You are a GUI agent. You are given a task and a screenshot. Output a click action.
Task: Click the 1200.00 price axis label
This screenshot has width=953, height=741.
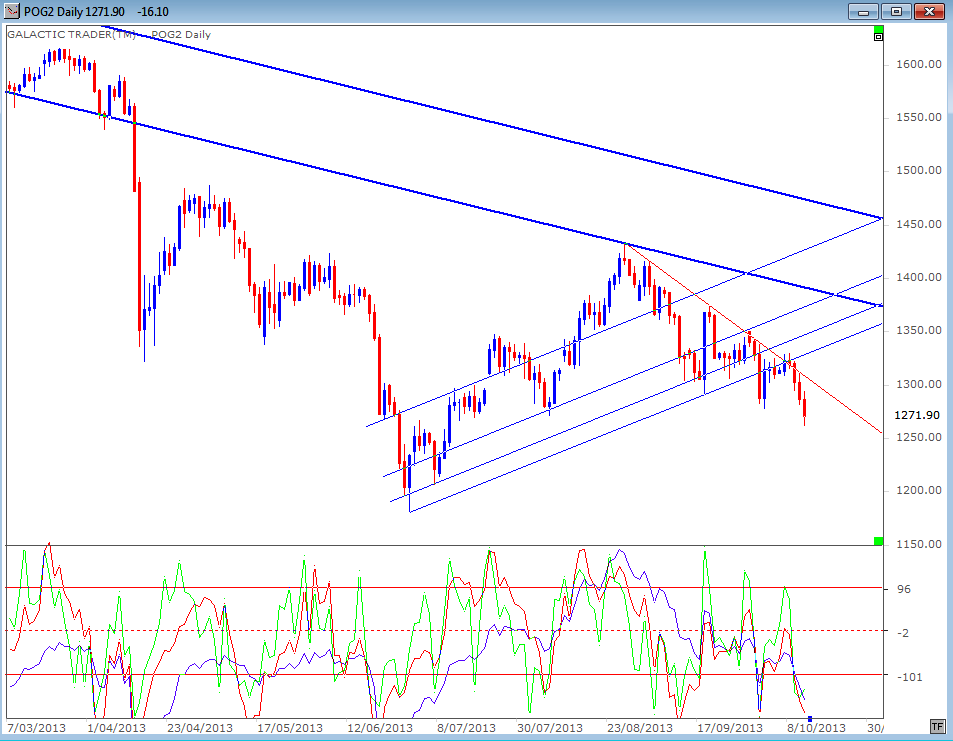click(x=919, y=491)
